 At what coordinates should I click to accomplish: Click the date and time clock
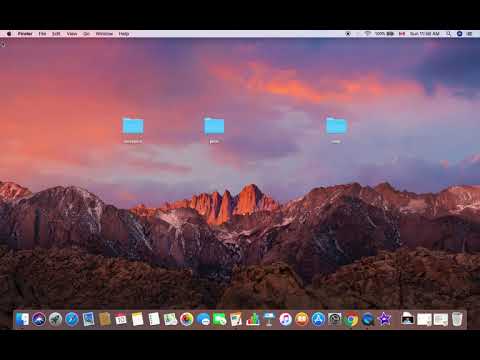(425, 34)
